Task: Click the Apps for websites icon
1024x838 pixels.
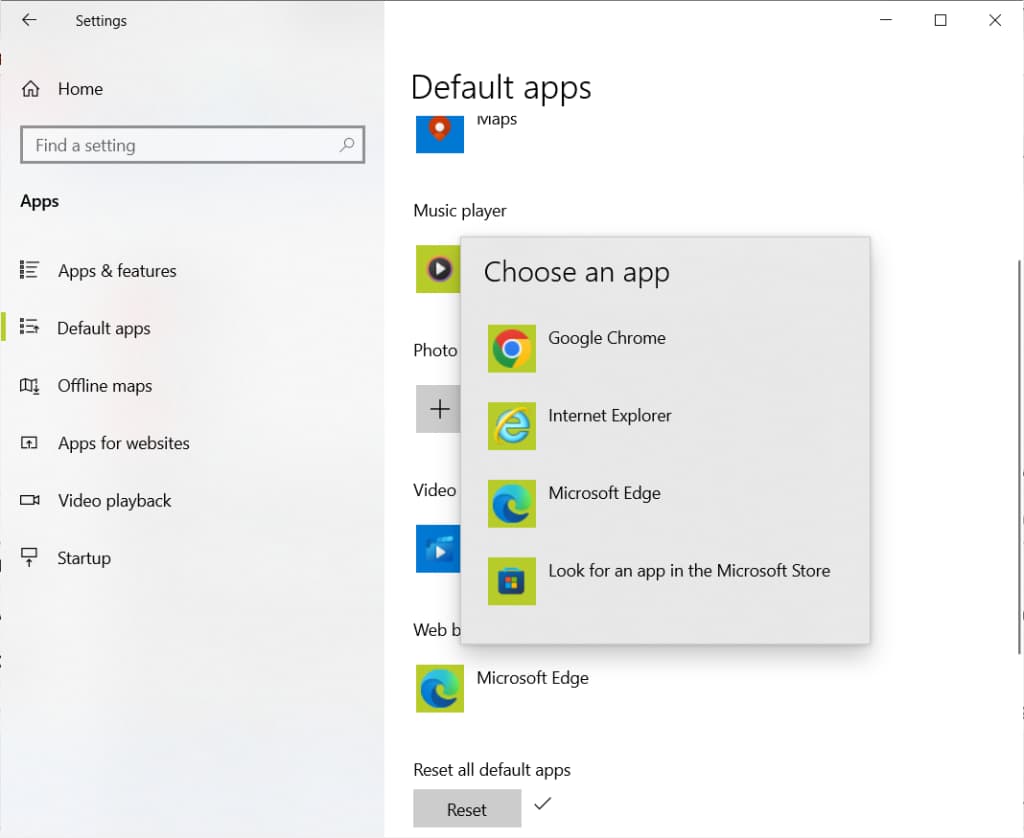Action: 29,443
